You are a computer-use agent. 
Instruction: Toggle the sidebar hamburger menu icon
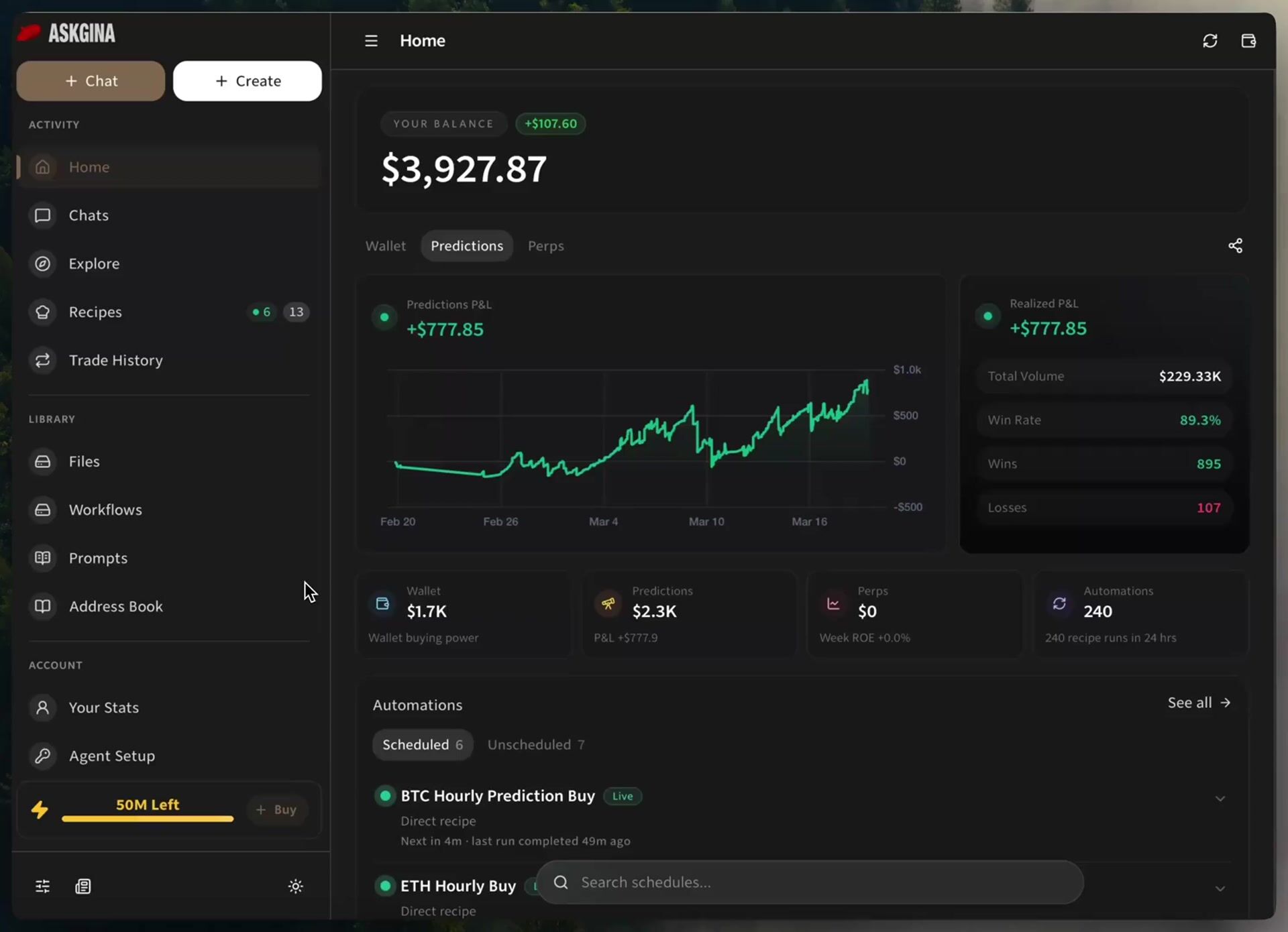371,41
